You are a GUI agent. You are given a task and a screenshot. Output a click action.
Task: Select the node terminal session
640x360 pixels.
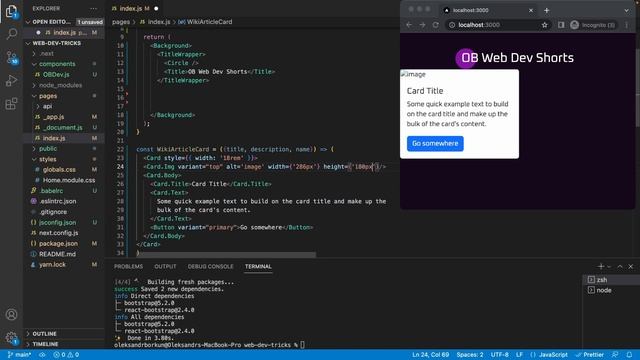point(611,290)
